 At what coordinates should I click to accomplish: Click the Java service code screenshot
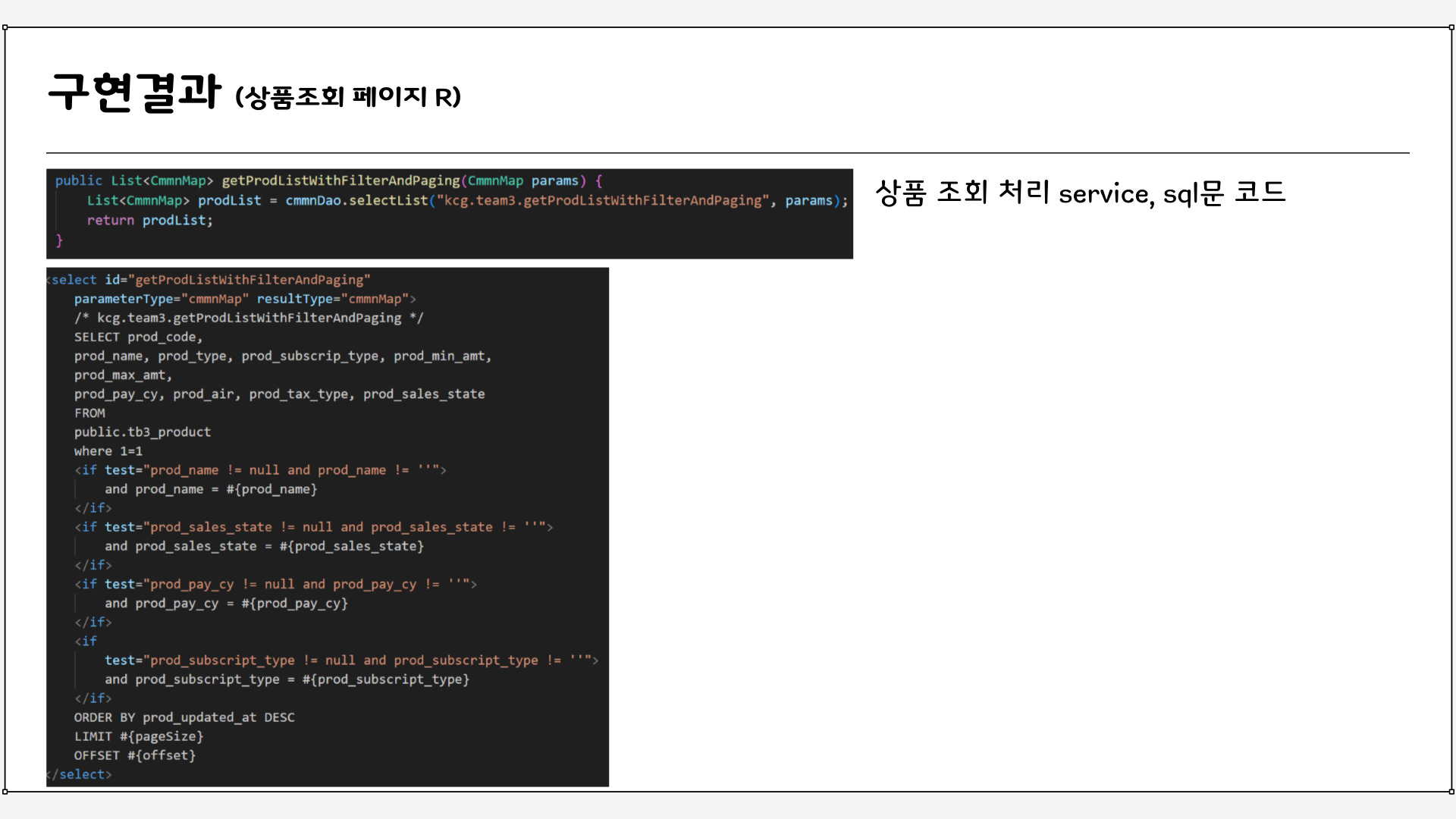pyautogui.click(x=450, y=214)
